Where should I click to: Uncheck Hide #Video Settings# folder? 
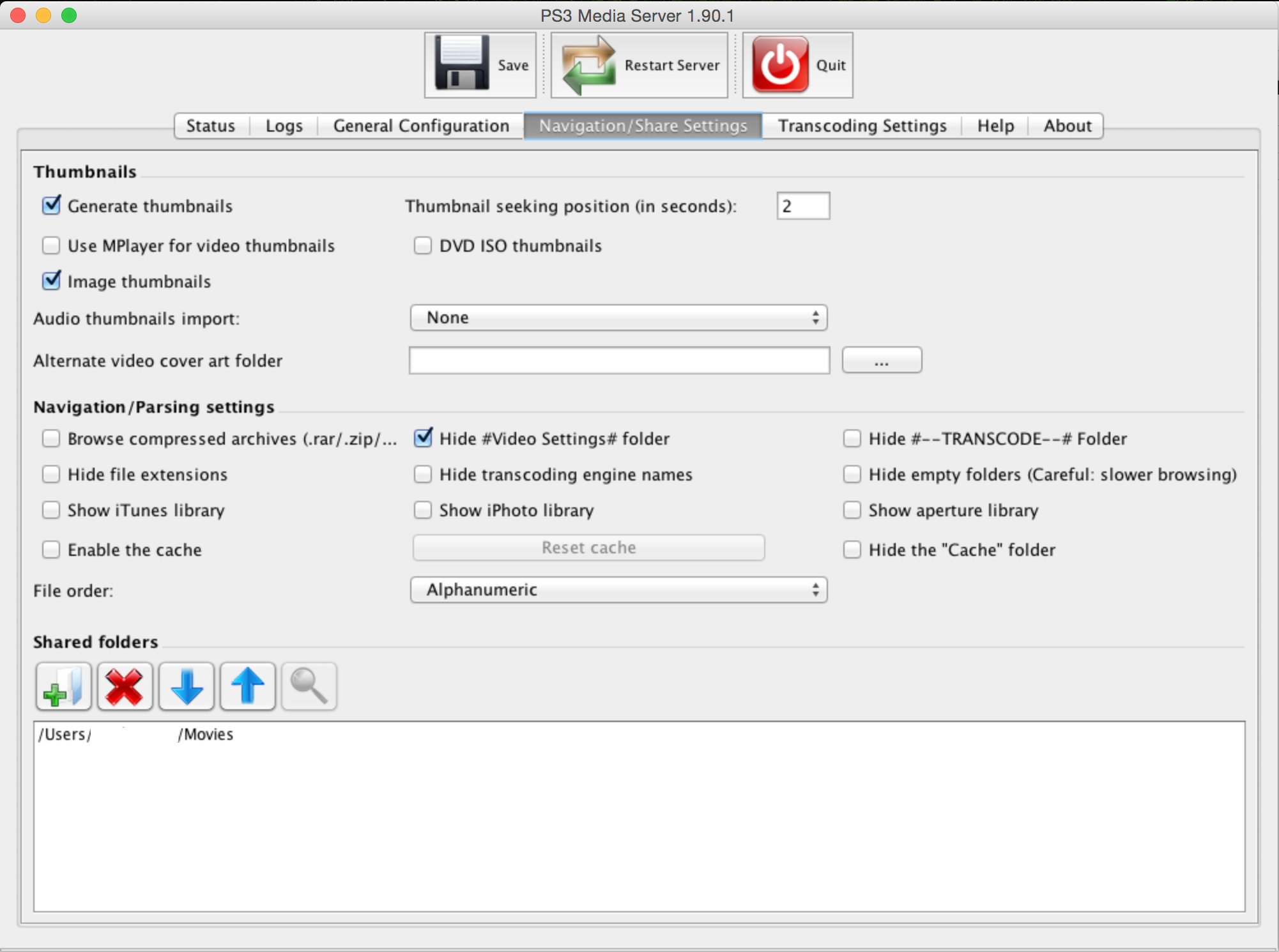click(x=423, y=438)
